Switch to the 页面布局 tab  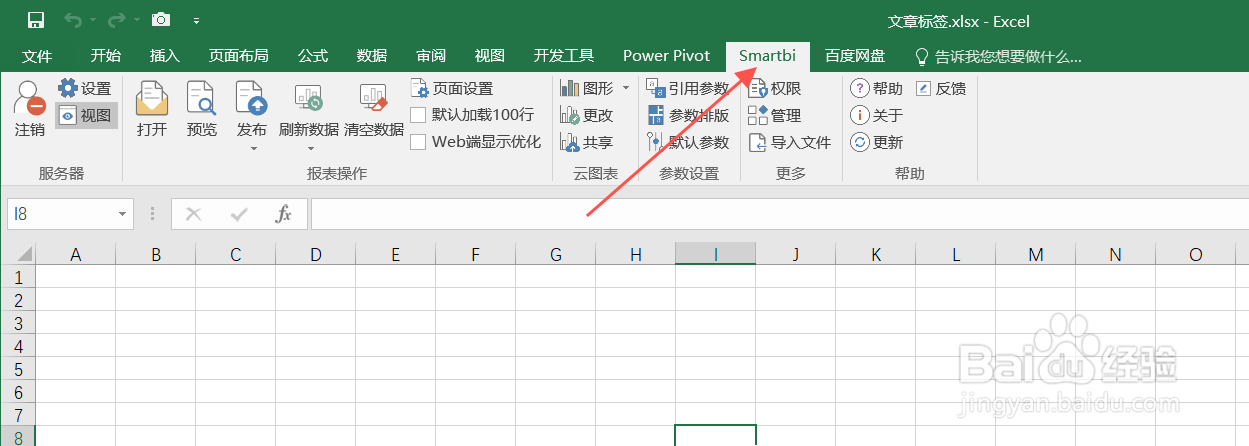238,56
